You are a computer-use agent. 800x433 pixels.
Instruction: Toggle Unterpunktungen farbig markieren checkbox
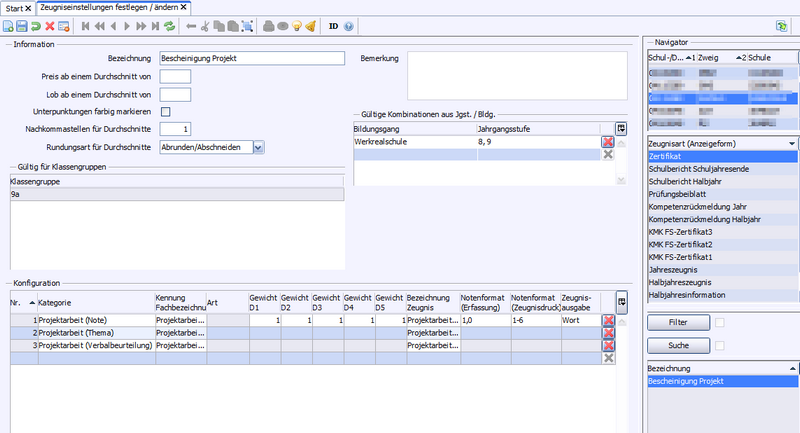click(x=166, y=111)
